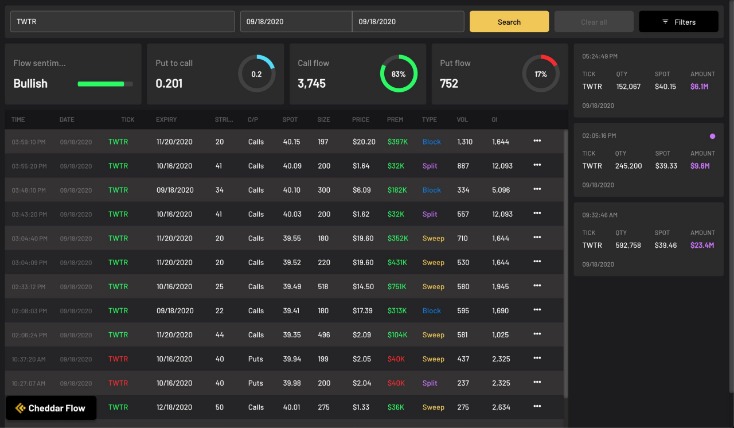Click the TWTR ticker search field

click(123, 22)
